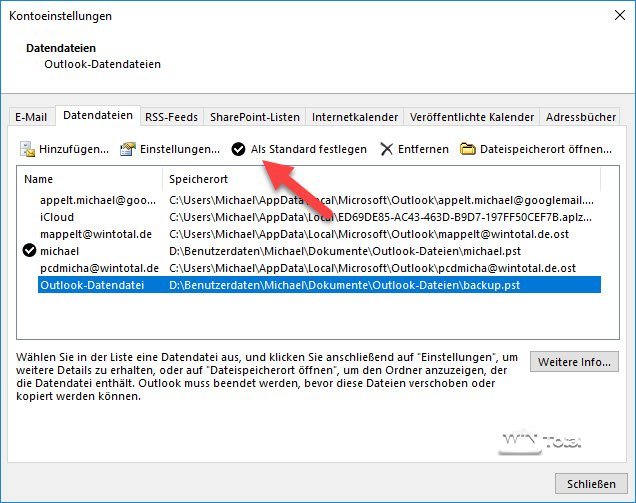Click Dateispeicherort öffnen... label text
636x503 pixels.
[x=546, y=149]
